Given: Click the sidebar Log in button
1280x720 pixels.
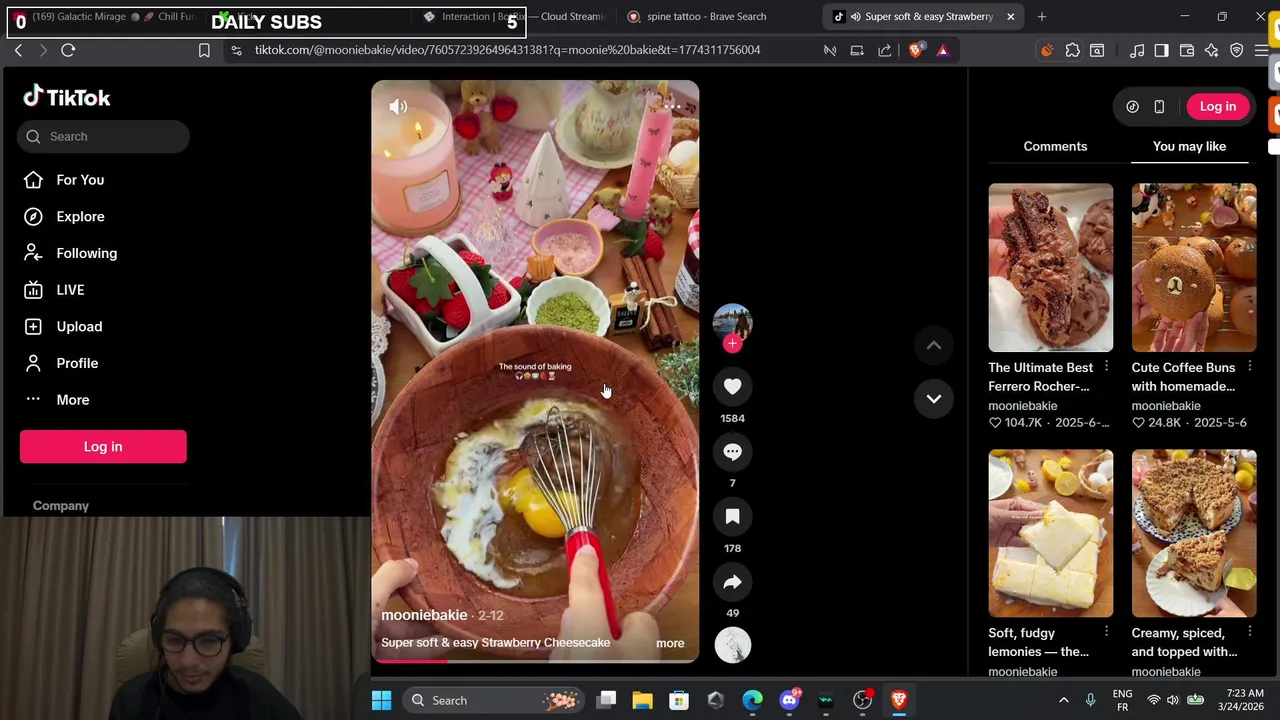Looking at the screenshot, I should [x=103, y=447].
